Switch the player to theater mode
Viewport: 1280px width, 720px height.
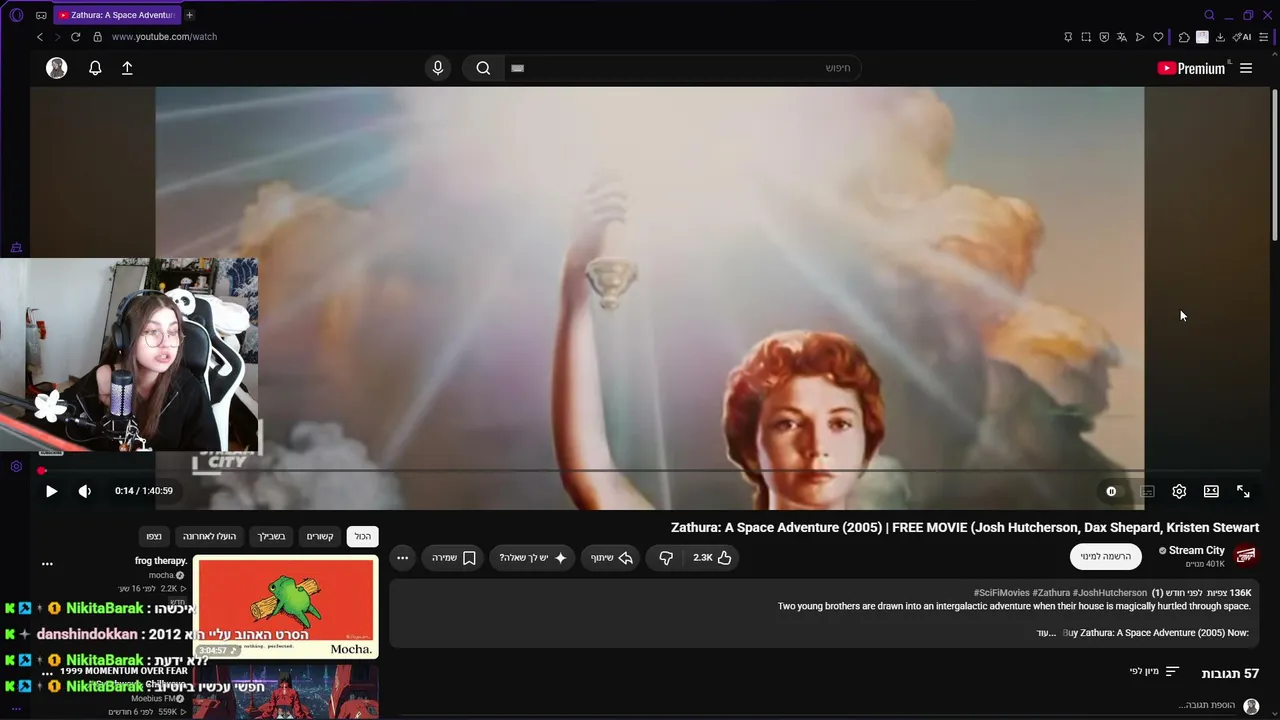1211,491
